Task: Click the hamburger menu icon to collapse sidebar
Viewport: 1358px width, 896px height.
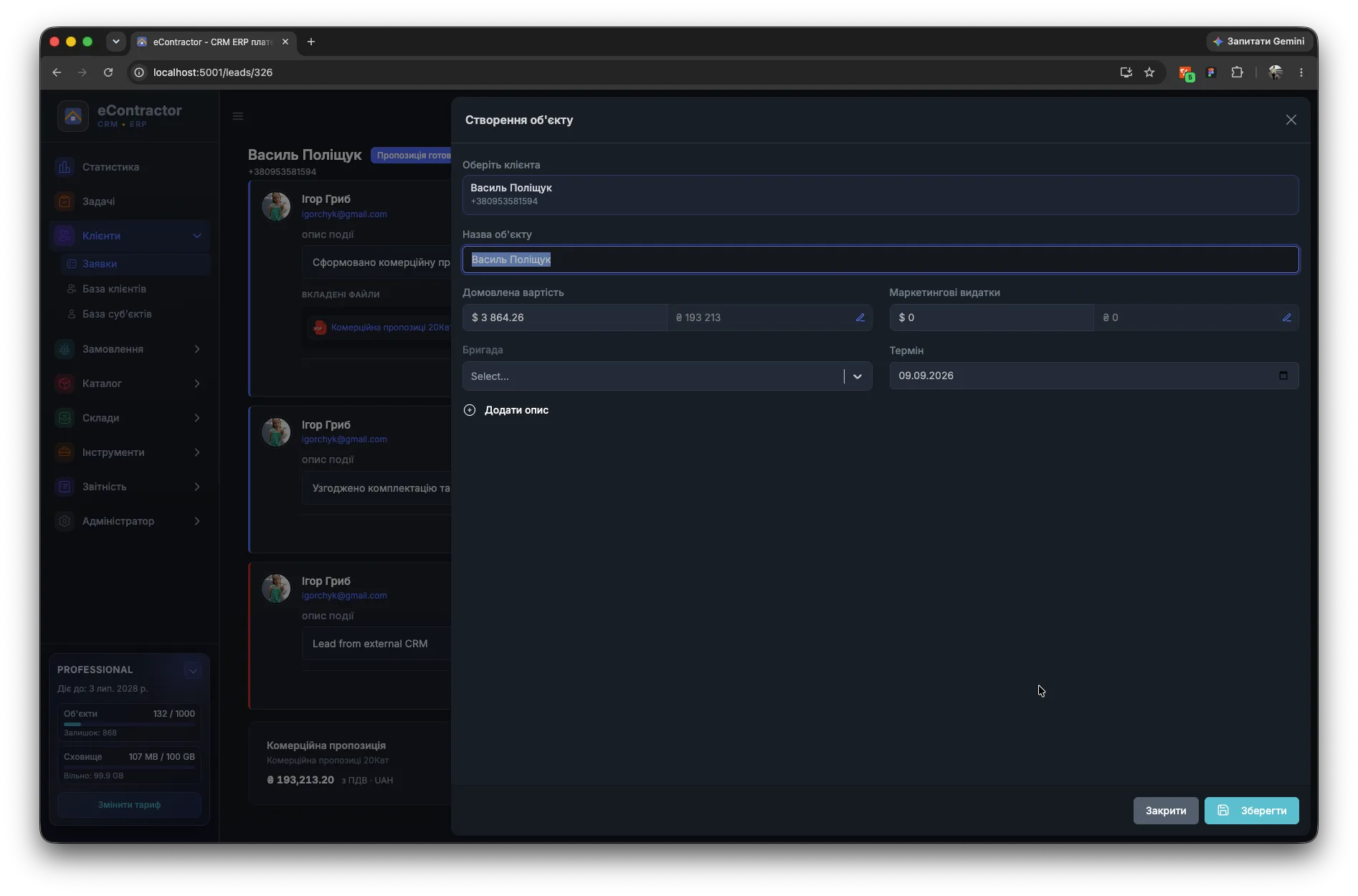Action: click(238, 116)
